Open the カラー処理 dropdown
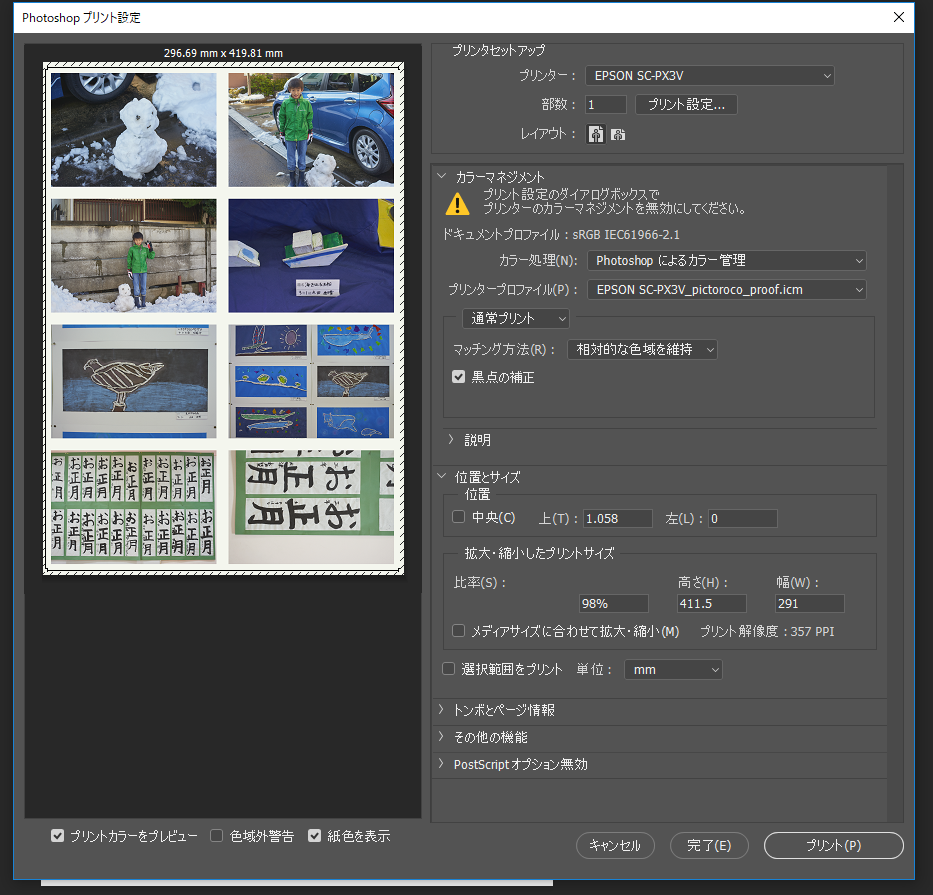Screen dimensions: 933x895 [x=727, y=260]
